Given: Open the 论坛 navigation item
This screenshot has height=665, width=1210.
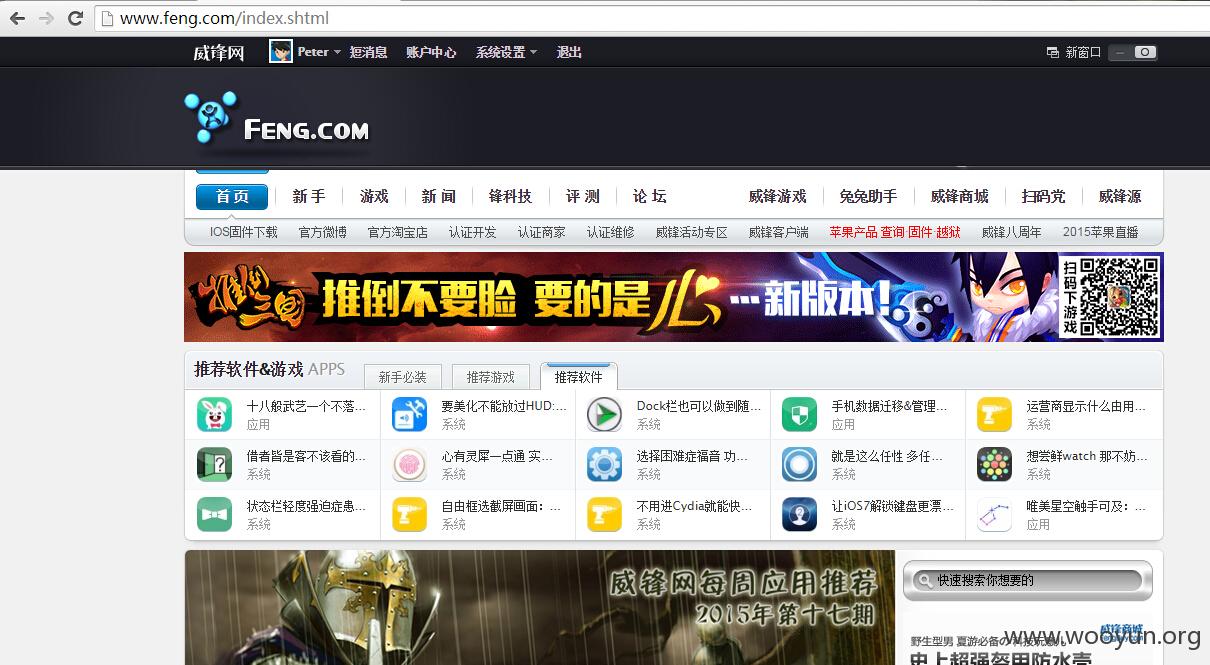Looking at the screenshot, I should tap(650, 196).
